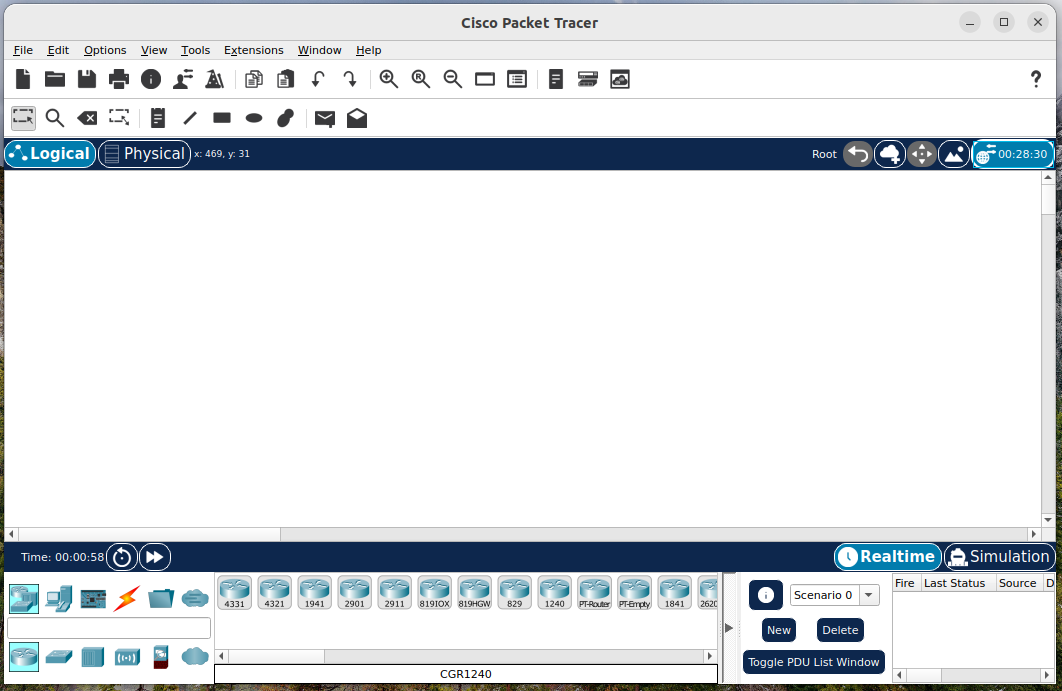Select the Resize Shape tool

point(119,118)
